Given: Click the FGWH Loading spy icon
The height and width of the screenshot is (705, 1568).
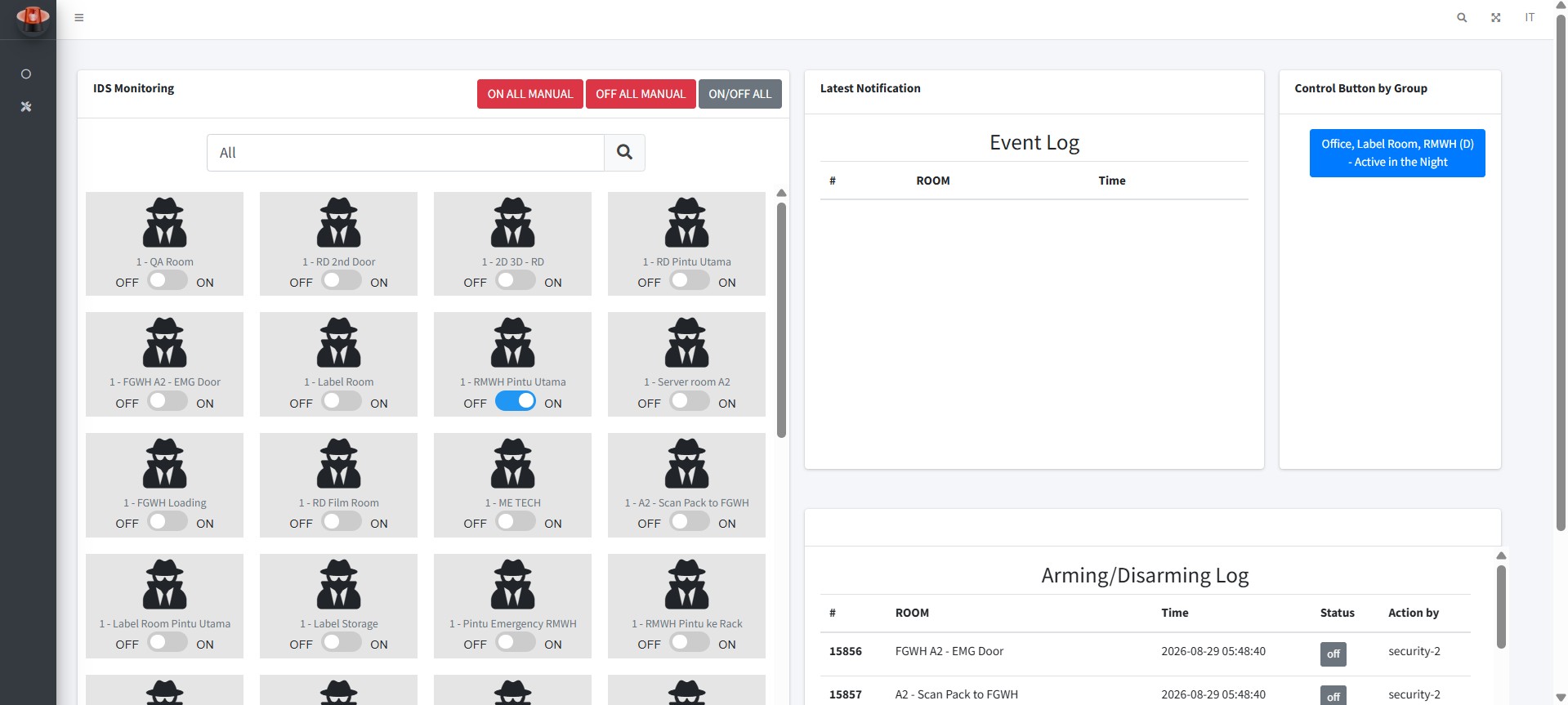Looking at the screenshot, I should [x=165, y=463].
